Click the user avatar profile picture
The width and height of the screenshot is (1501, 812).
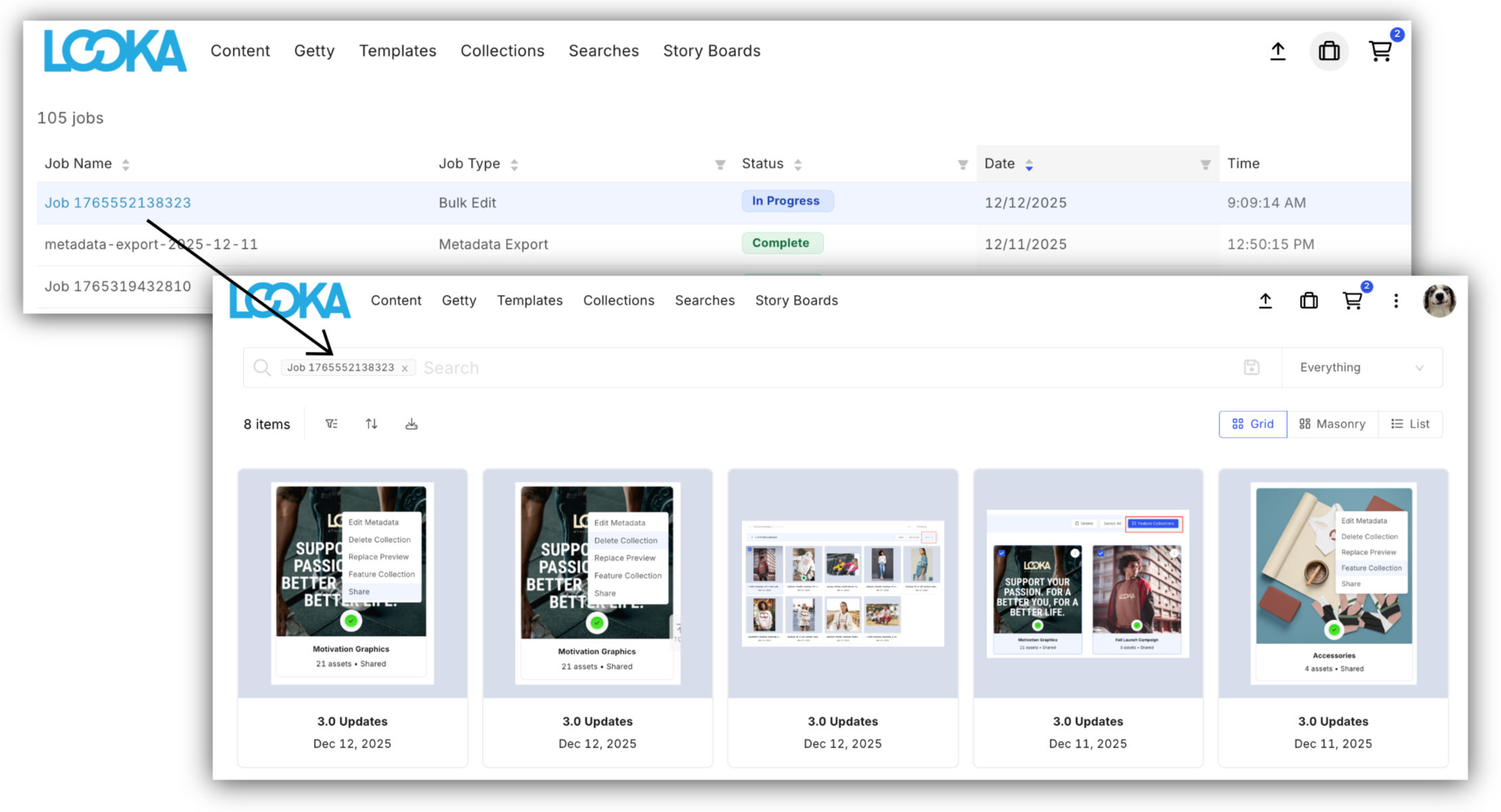point(1439,301)
